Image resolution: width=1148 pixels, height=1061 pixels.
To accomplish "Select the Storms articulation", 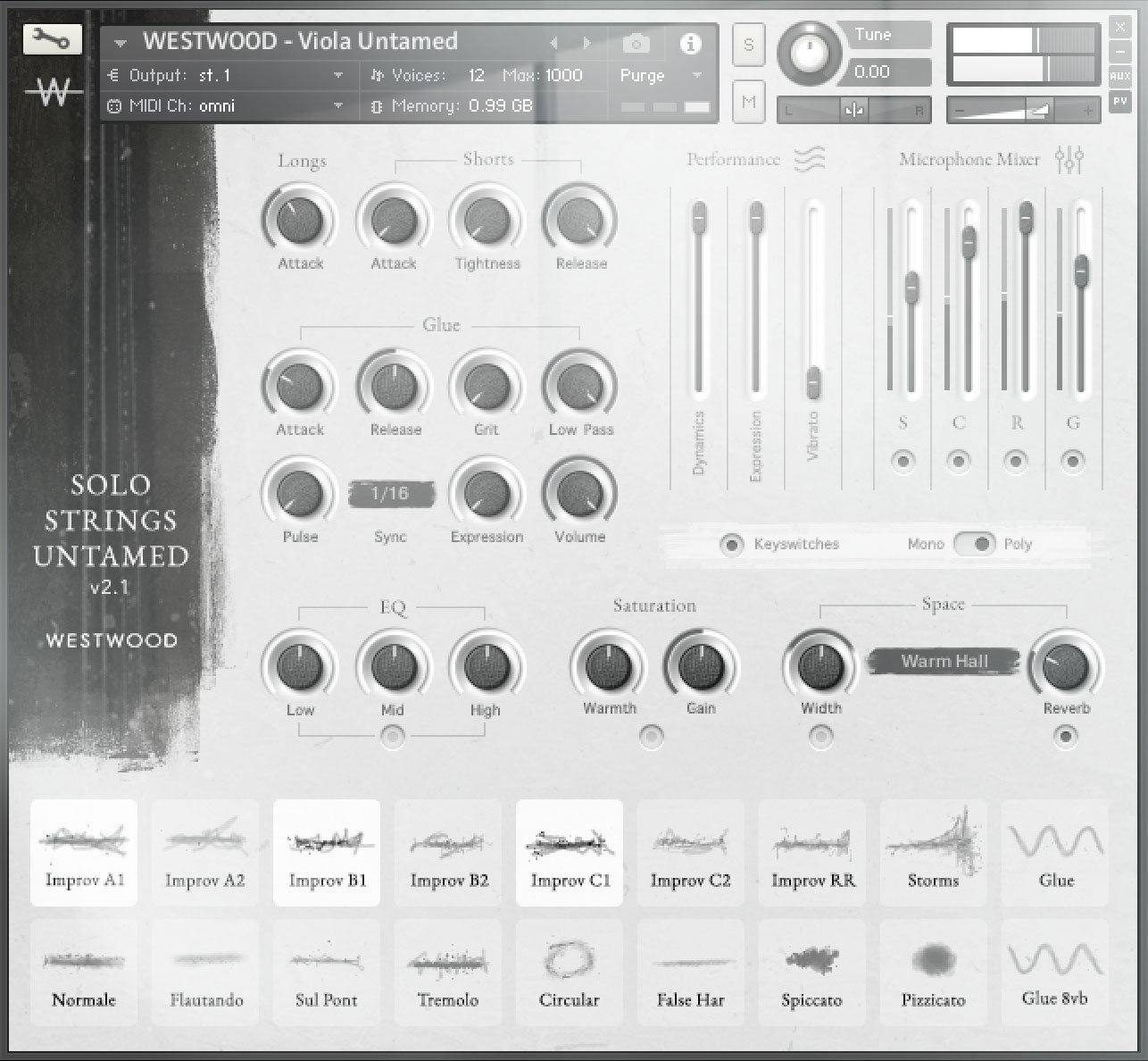I will (934, 852).
